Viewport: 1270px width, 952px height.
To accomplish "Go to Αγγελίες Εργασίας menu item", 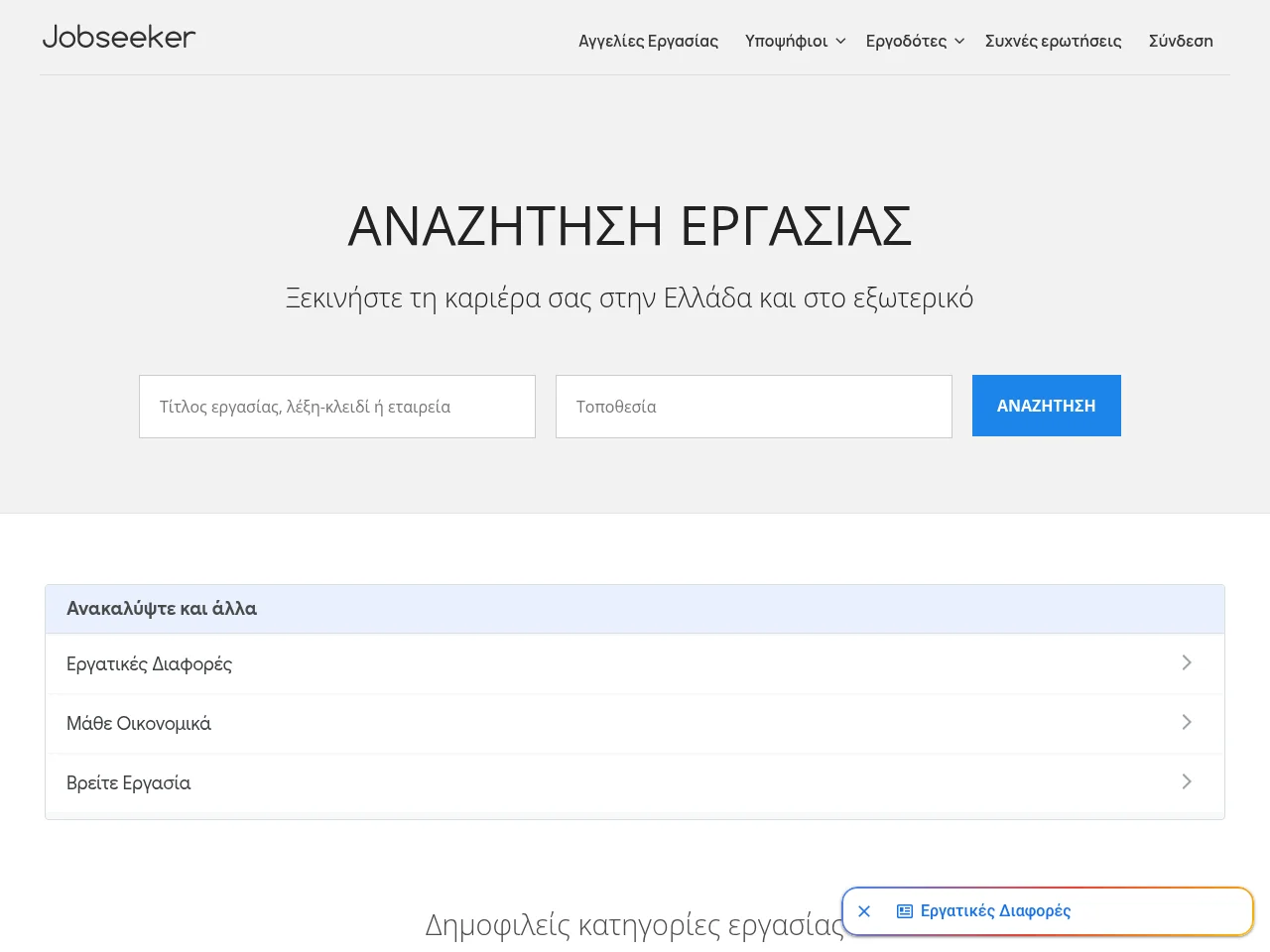I will (x=649, y=41).
